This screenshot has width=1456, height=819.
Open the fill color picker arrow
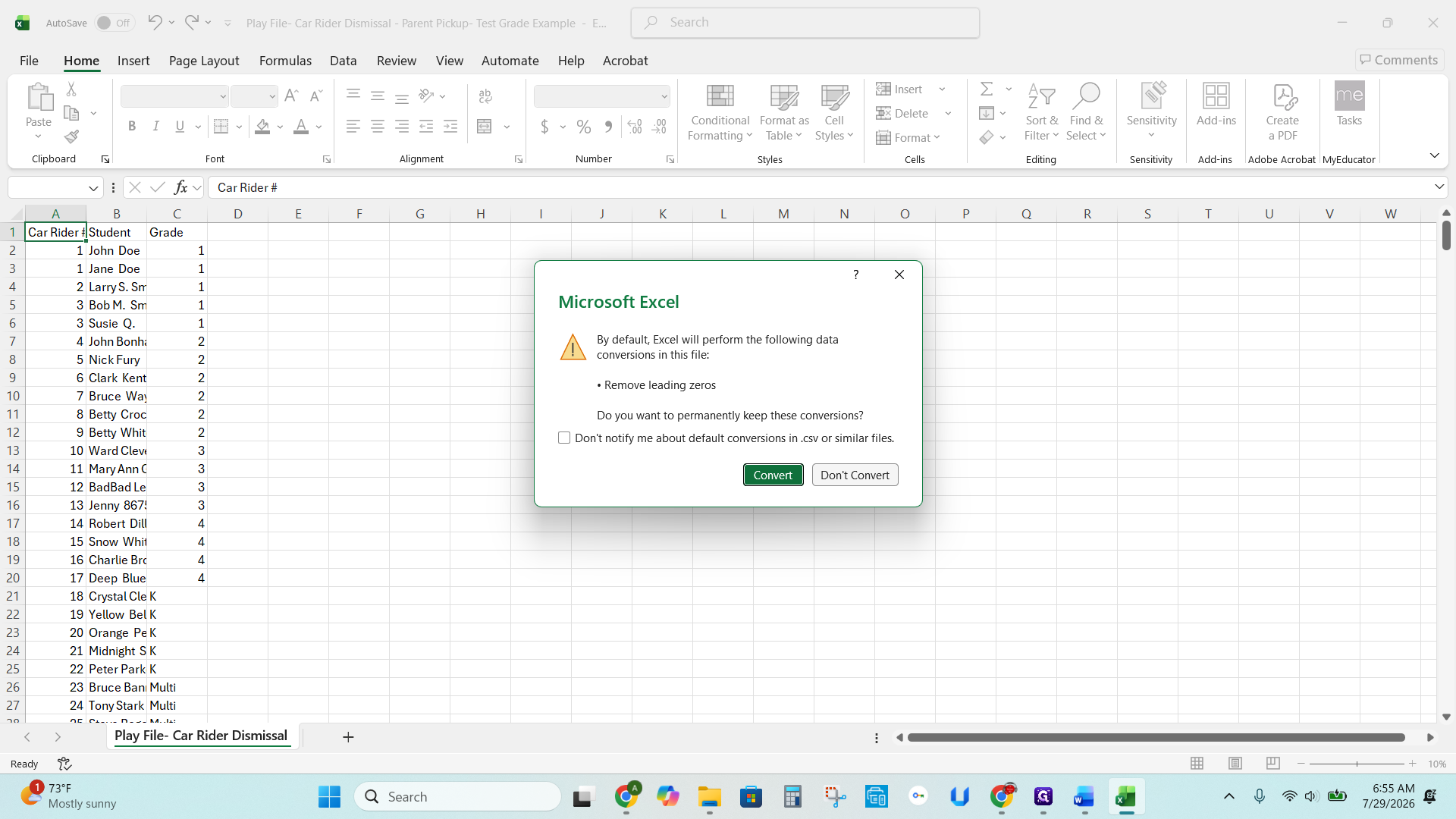pos(280,127)
